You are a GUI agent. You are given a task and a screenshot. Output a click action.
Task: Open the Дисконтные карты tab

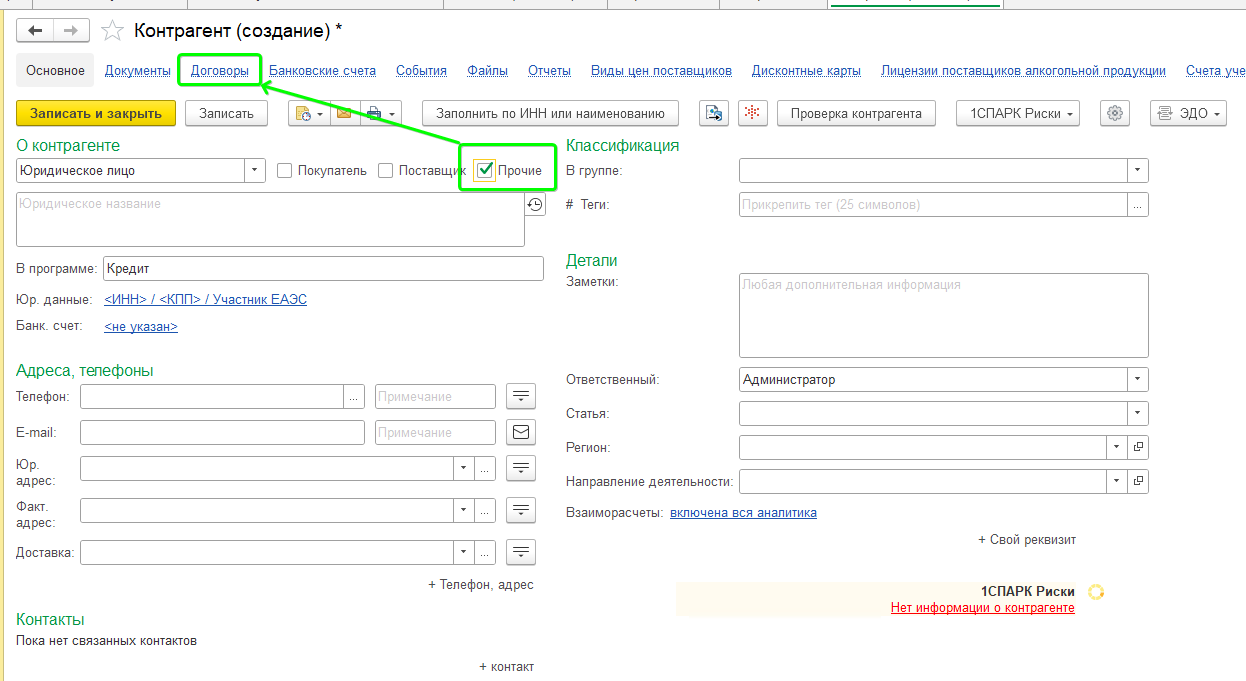[x=807, y=71]
